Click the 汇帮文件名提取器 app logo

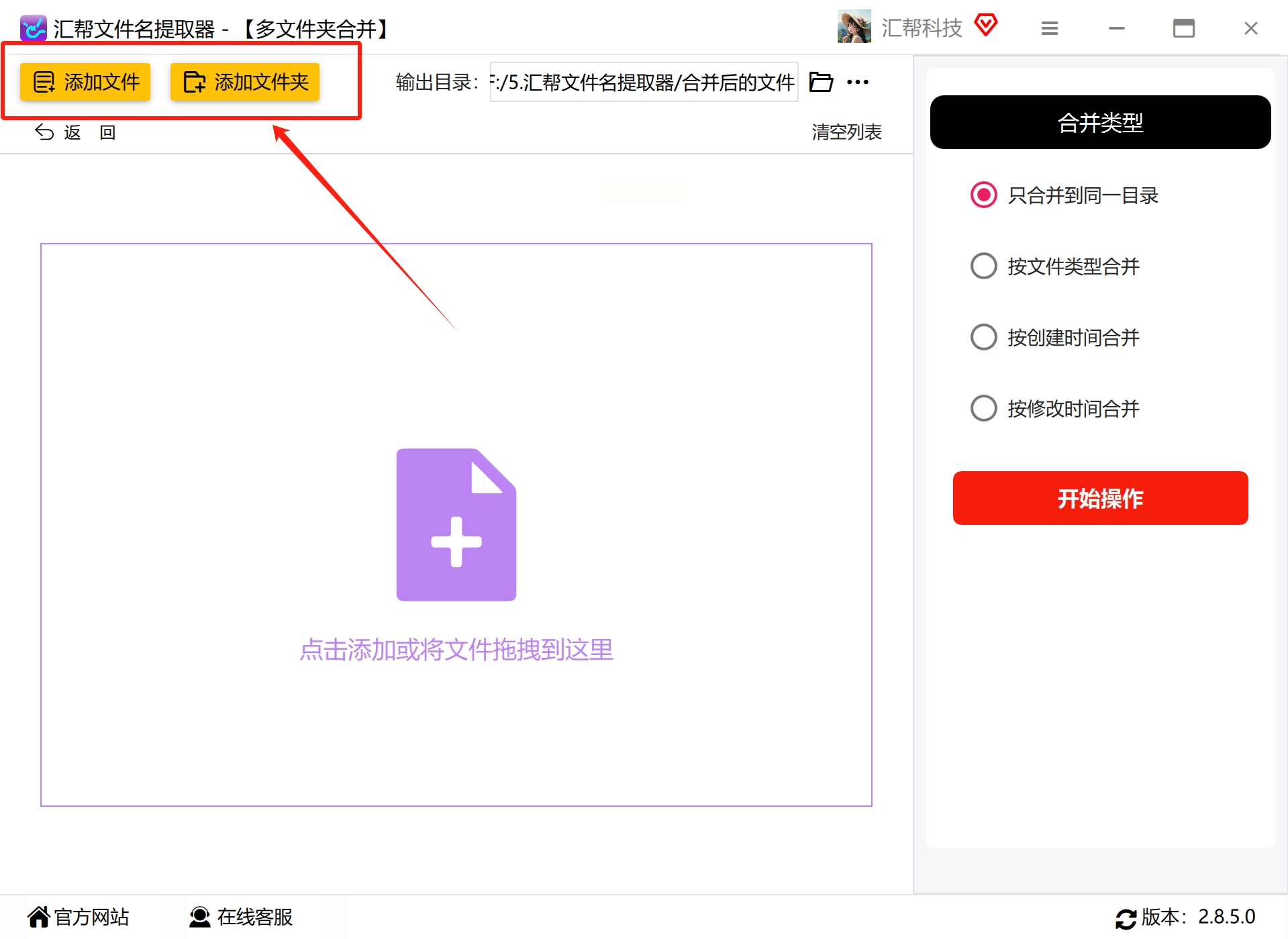(x=34, y=28)
